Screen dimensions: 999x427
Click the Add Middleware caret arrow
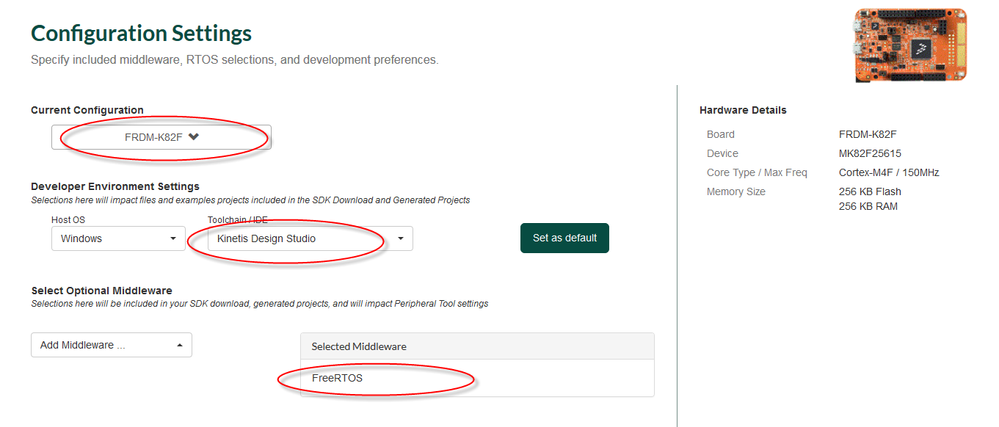[179, 345]
